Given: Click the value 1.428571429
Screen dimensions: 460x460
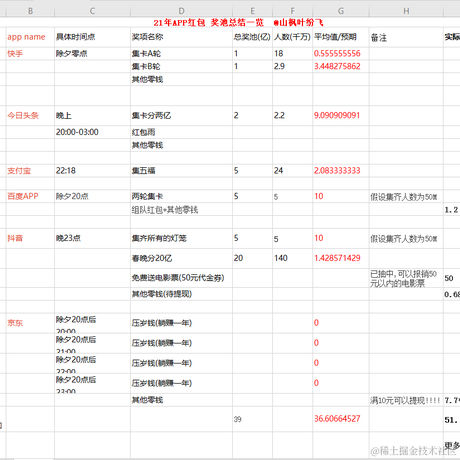Looking at the screenshot, I should pyautogui.click(x=337, y=258).
